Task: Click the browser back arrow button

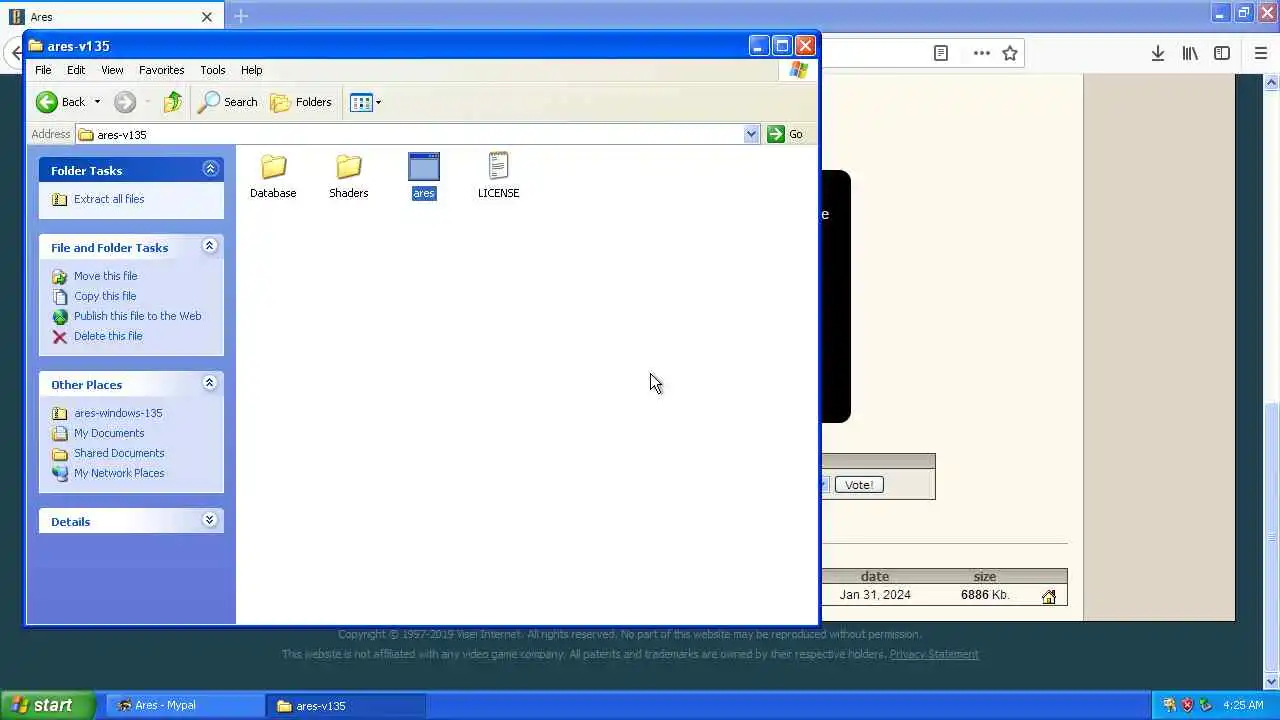Action: click(14, 53)
